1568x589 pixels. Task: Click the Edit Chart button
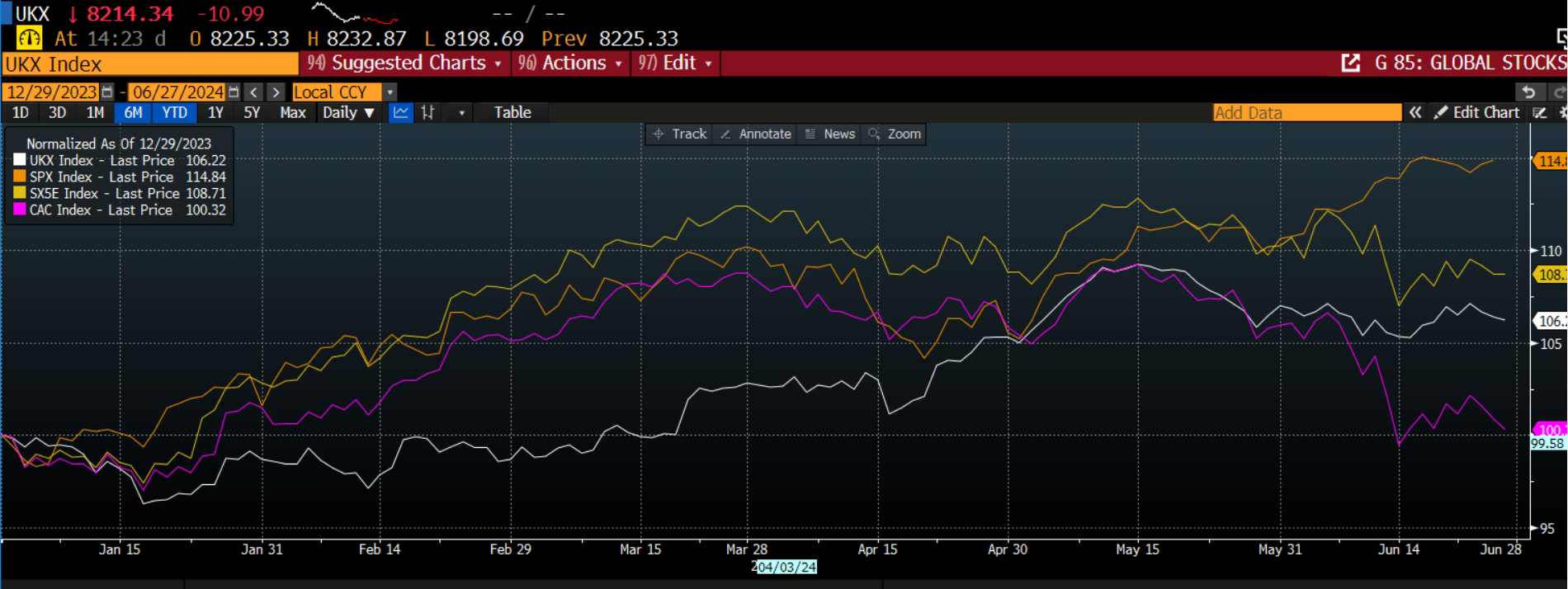coord(1476,113)
